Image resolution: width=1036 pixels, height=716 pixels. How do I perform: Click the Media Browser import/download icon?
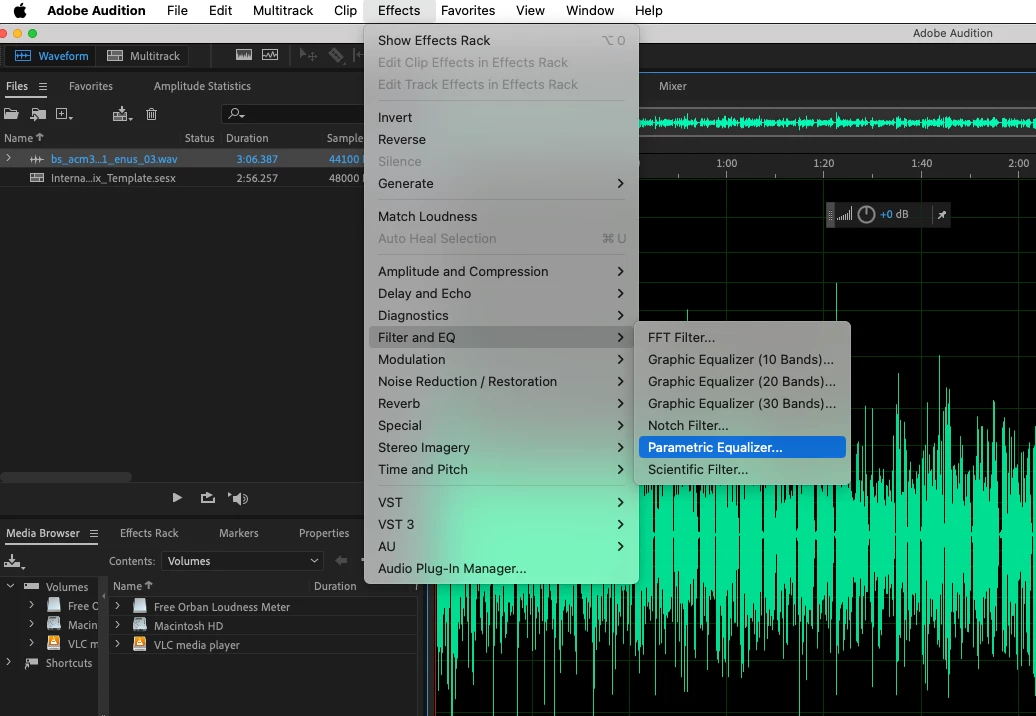coord(14,561)
